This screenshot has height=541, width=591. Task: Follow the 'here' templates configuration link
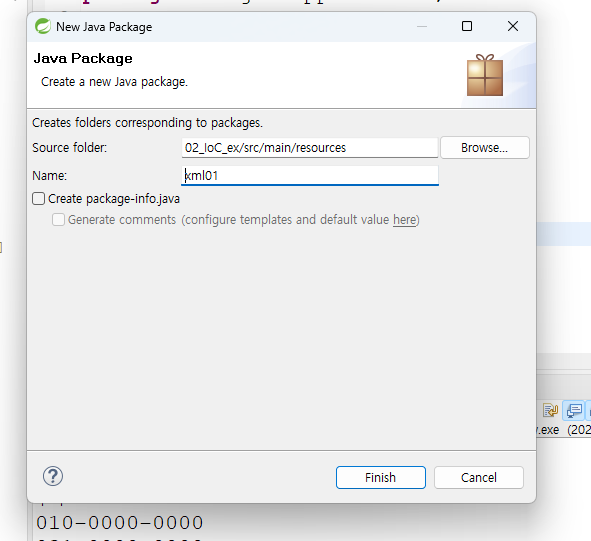point(404,219)
